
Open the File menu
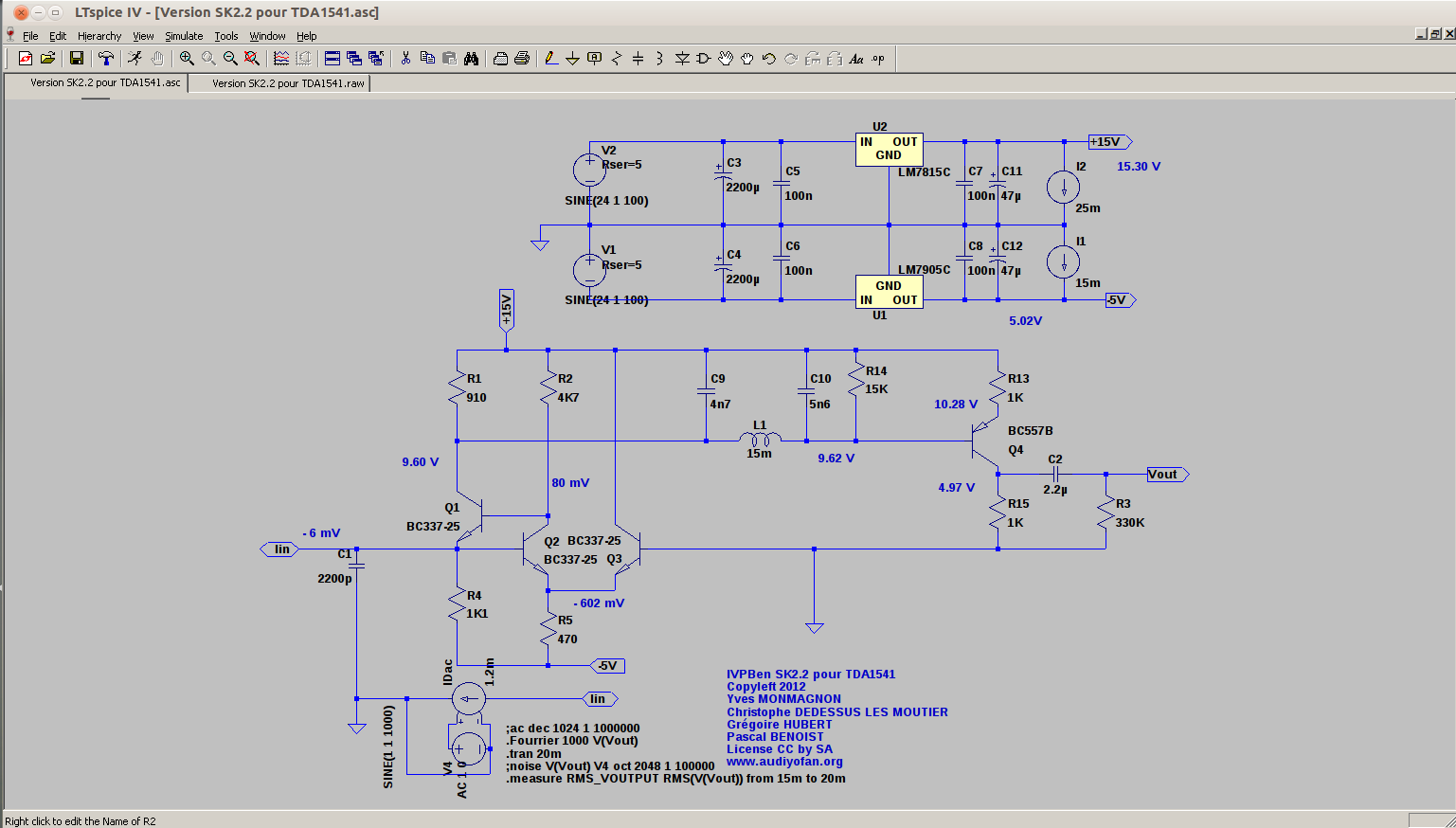pos(30,36)
